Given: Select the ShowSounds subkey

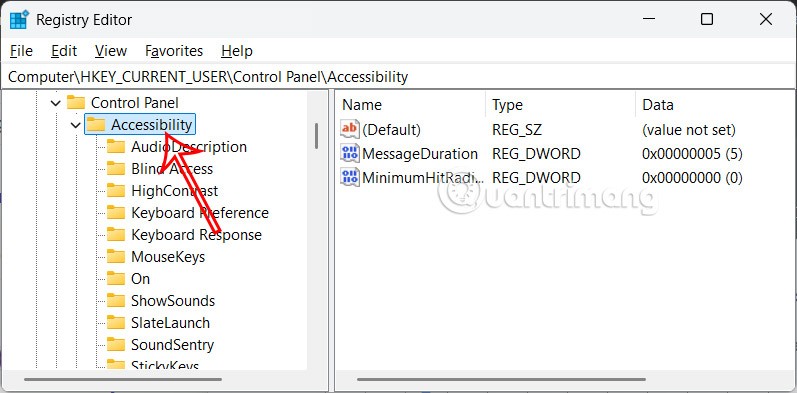Looking at the screenshot, I should [173, 300].
